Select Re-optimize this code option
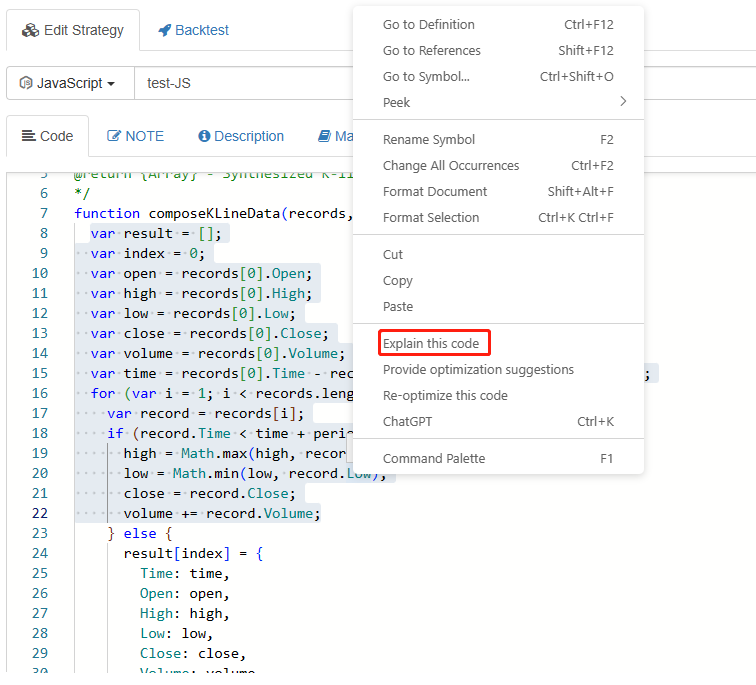756x685 pixels. tap(445, 396)
